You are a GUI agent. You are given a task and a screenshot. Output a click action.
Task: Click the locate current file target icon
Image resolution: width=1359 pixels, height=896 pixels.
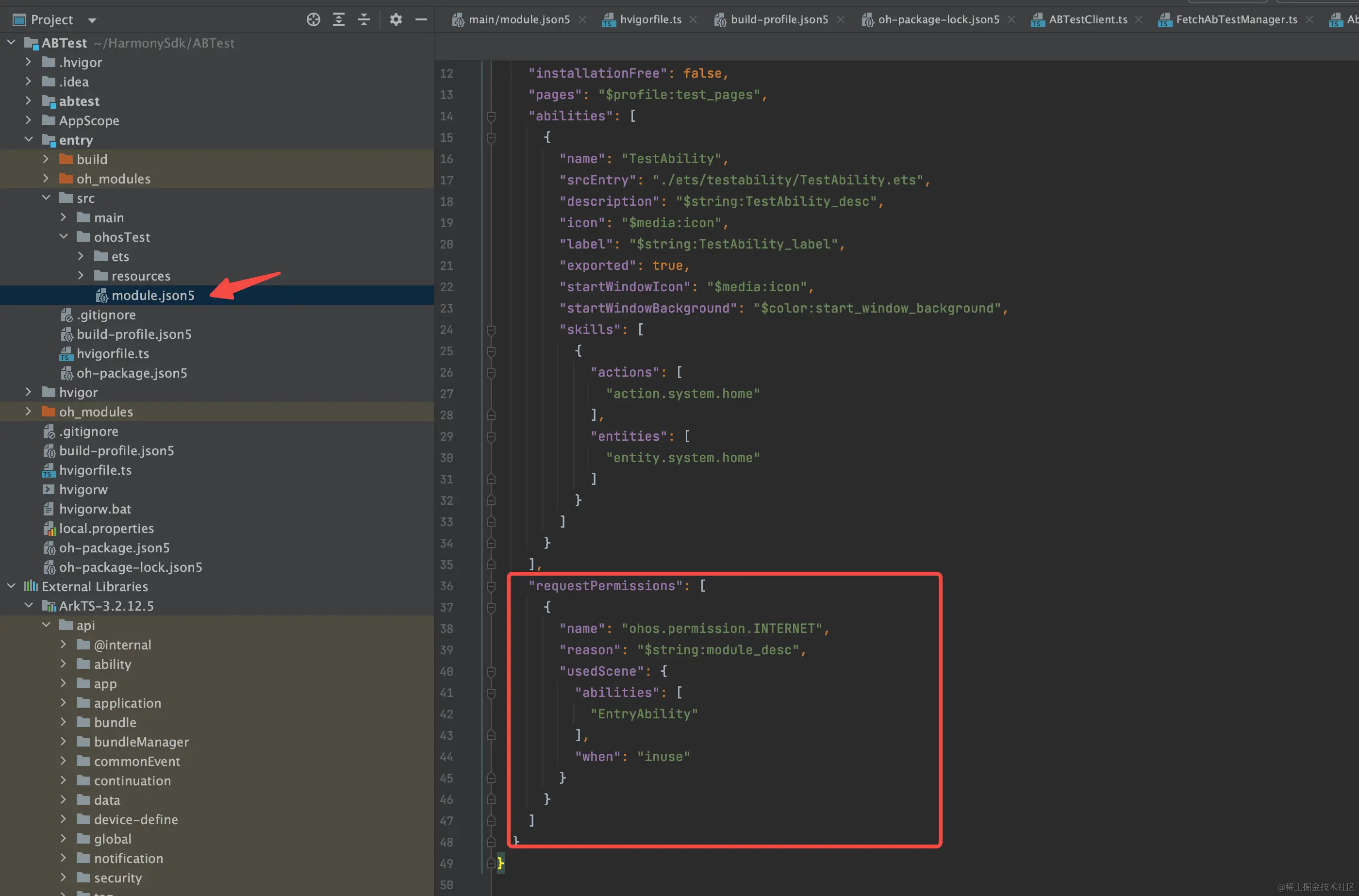[313, 19]
